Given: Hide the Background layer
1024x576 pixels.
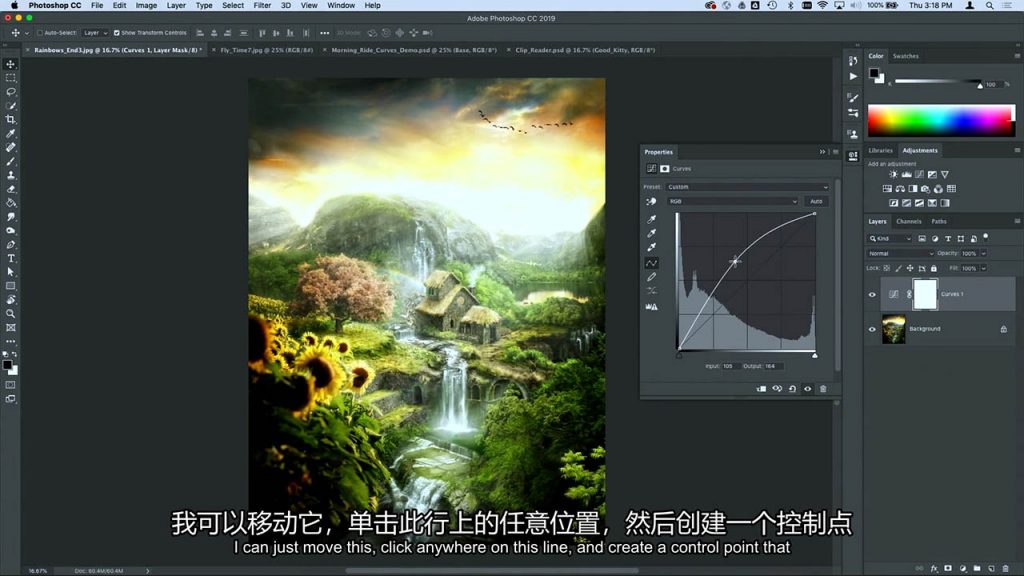Looking at the screenshot, I should (872, 329).
